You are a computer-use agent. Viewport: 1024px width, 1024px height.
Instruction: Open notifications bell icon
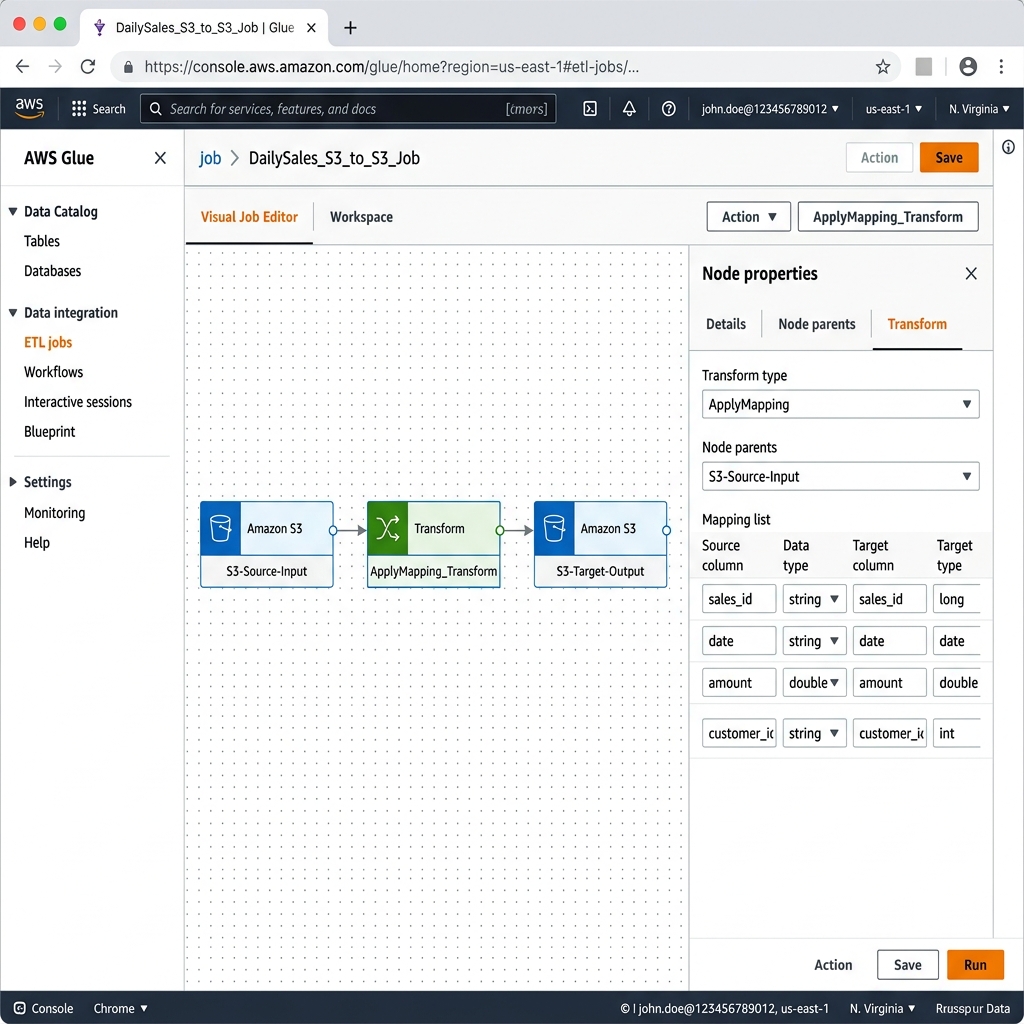pos(629,108)
